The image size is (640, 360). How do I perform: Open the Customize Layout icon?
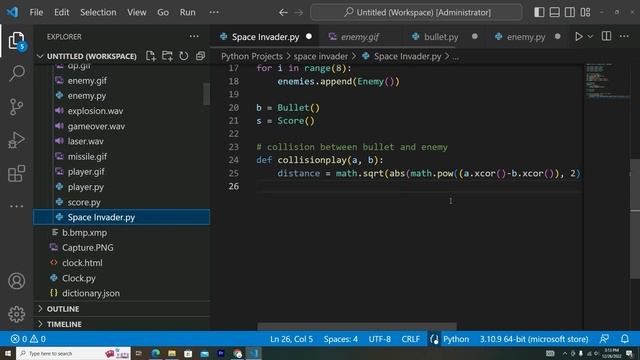click(585, 12)
